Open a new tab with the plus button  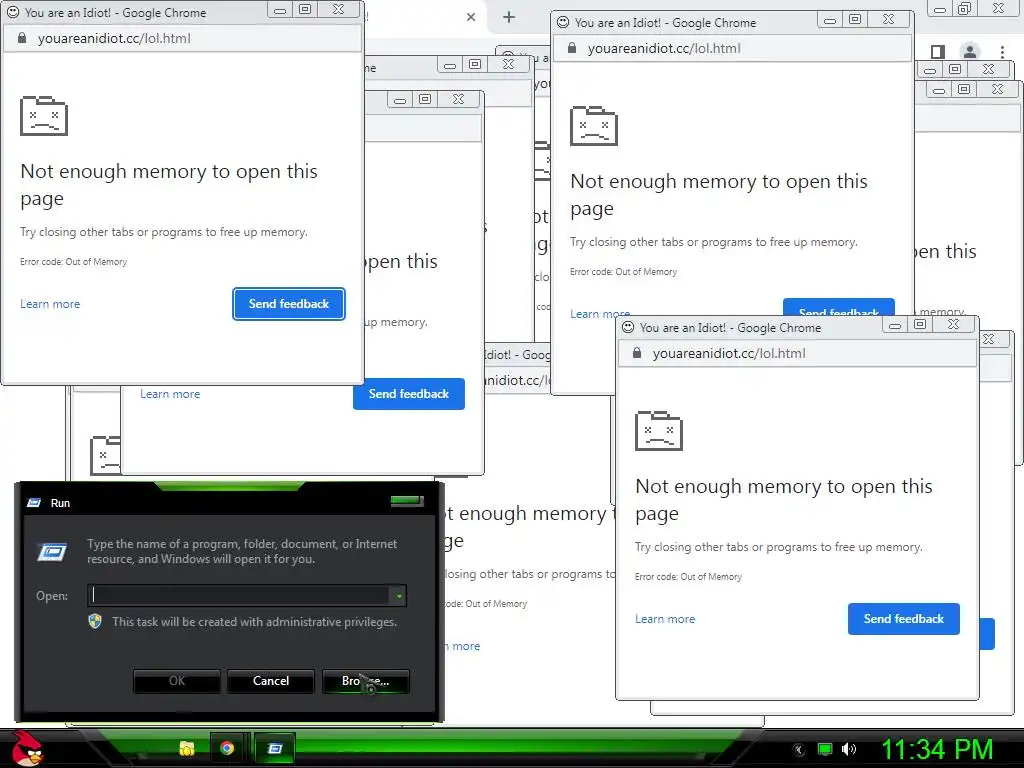(509, 17)
